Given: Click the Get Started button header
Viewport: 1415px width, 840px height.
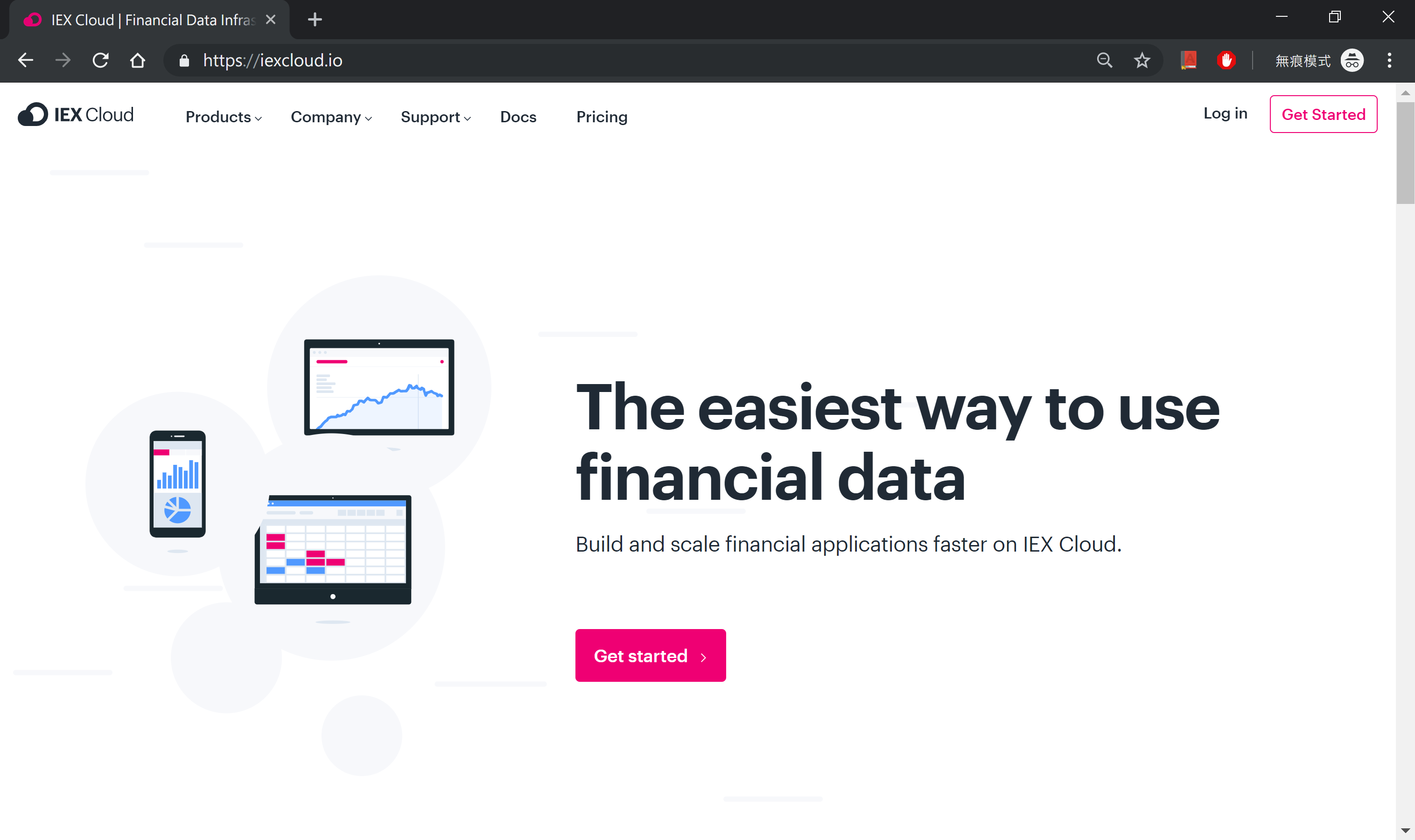Looking at the screenshot, I should (x=1323, y=113).
